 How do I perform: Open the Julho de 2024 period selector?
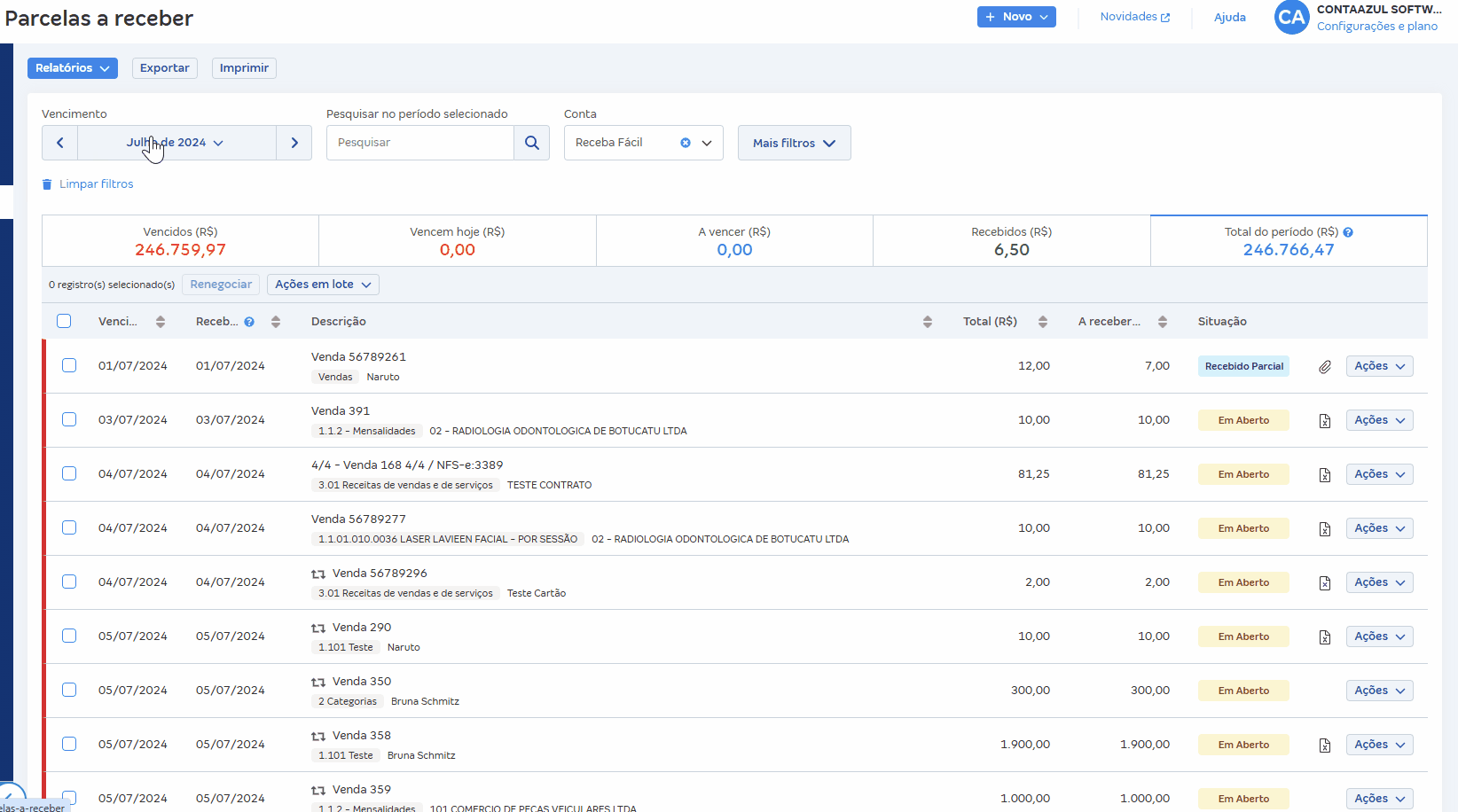pyautogui.click(x=176, y=143)
